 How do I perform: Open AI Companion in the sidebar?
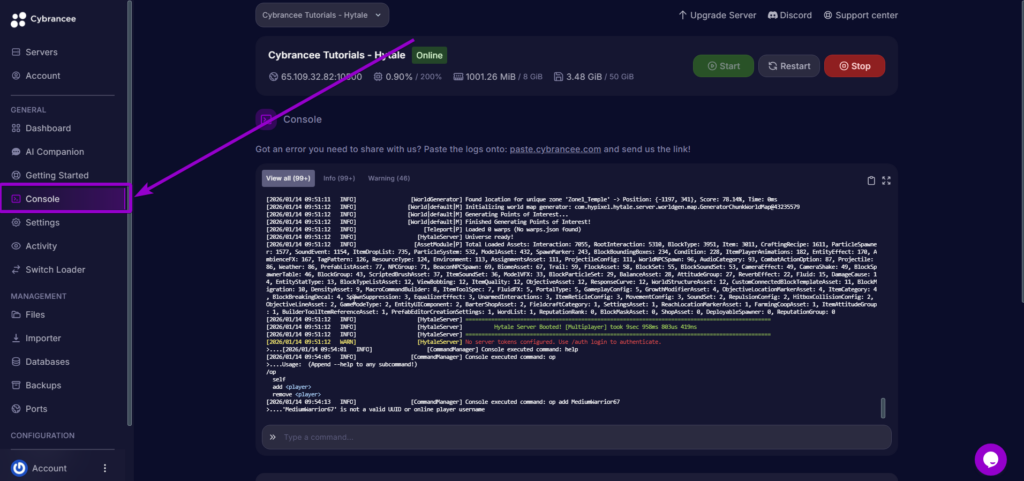pos(54,152)
